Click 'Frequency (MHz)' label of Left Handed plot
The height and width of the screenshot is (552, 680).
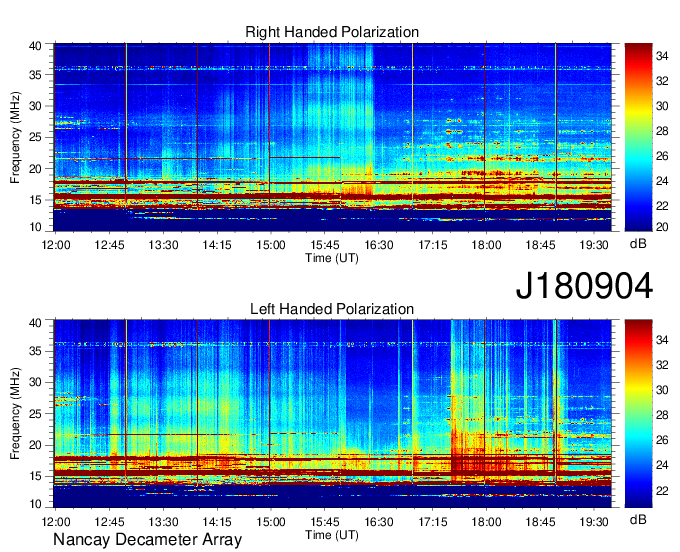click(x=15, y=414)
